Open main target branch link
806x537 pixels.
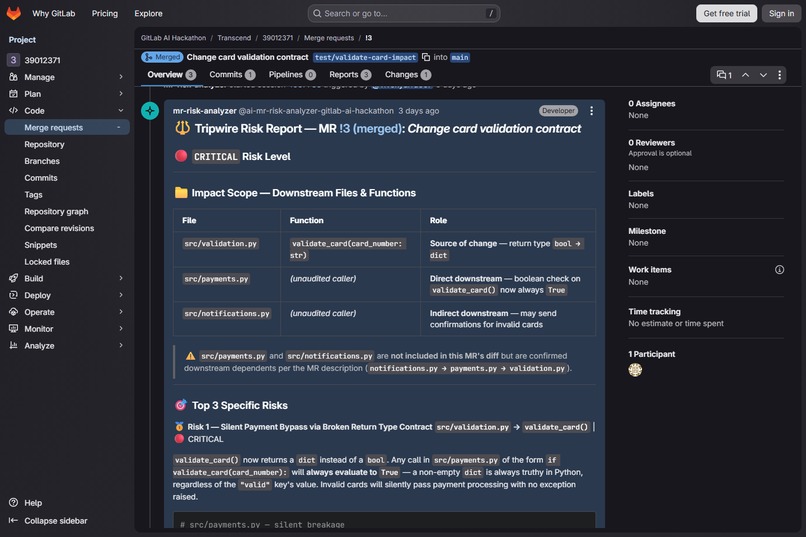(x=460, y=58)
